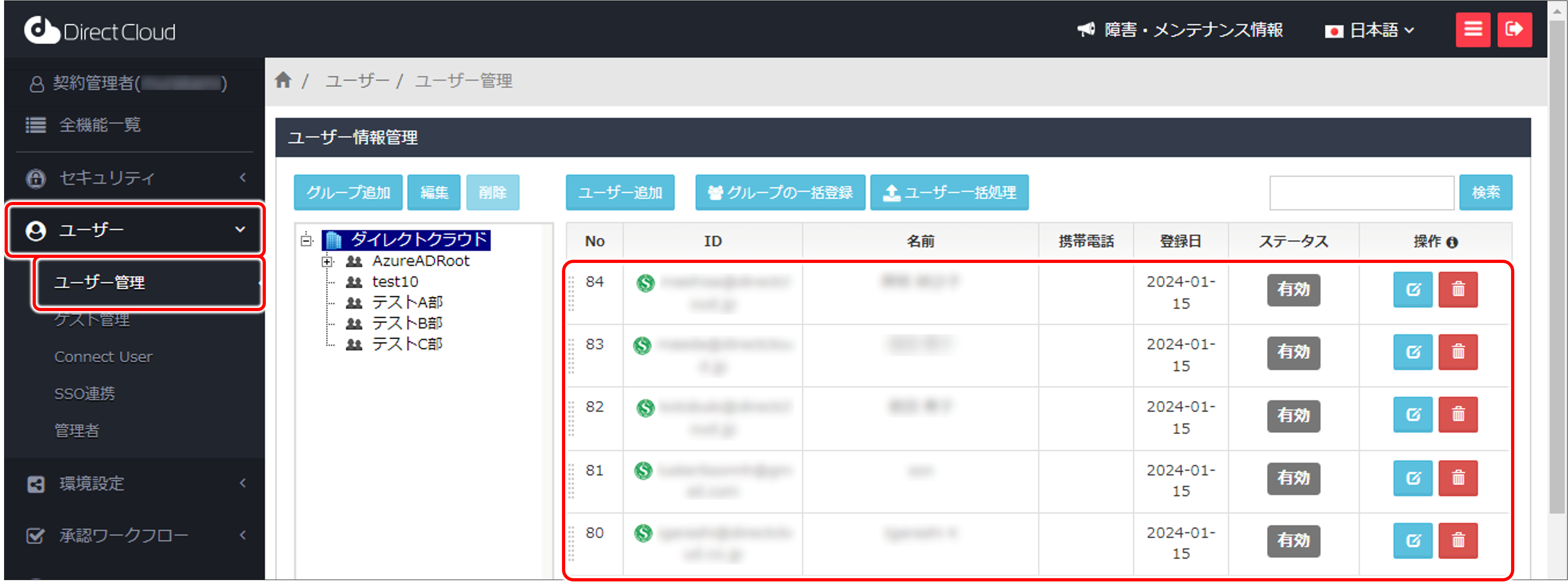Click the green status icon in row 81
The image size is (1568, 586).
tap(643, 471)
